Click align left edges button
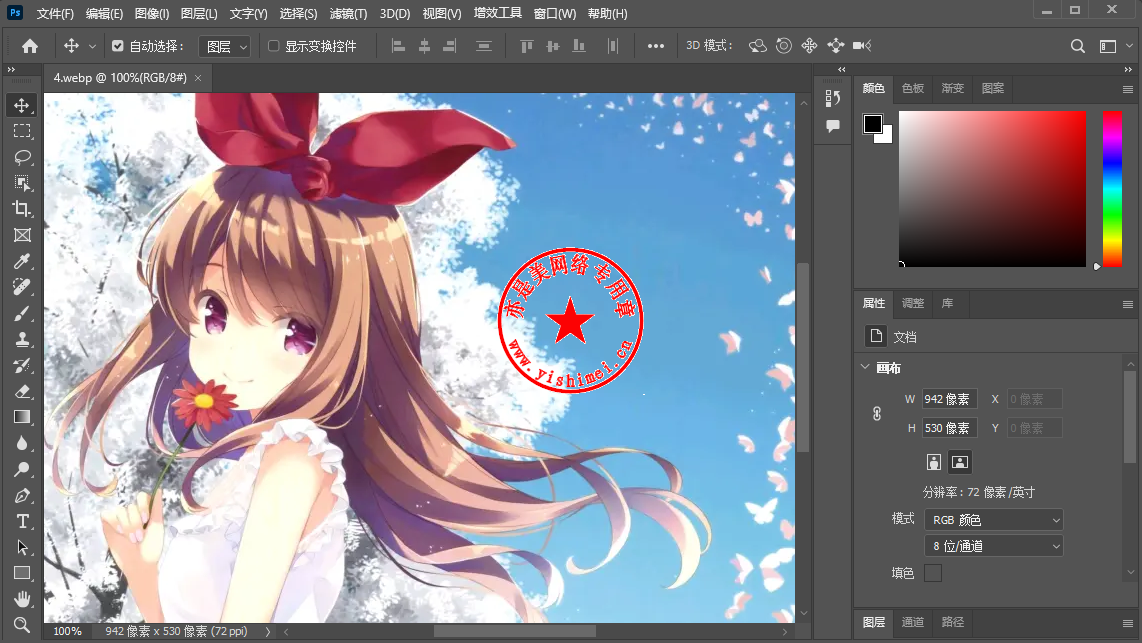Screen dimensions: 1142x643 [398, 46]
